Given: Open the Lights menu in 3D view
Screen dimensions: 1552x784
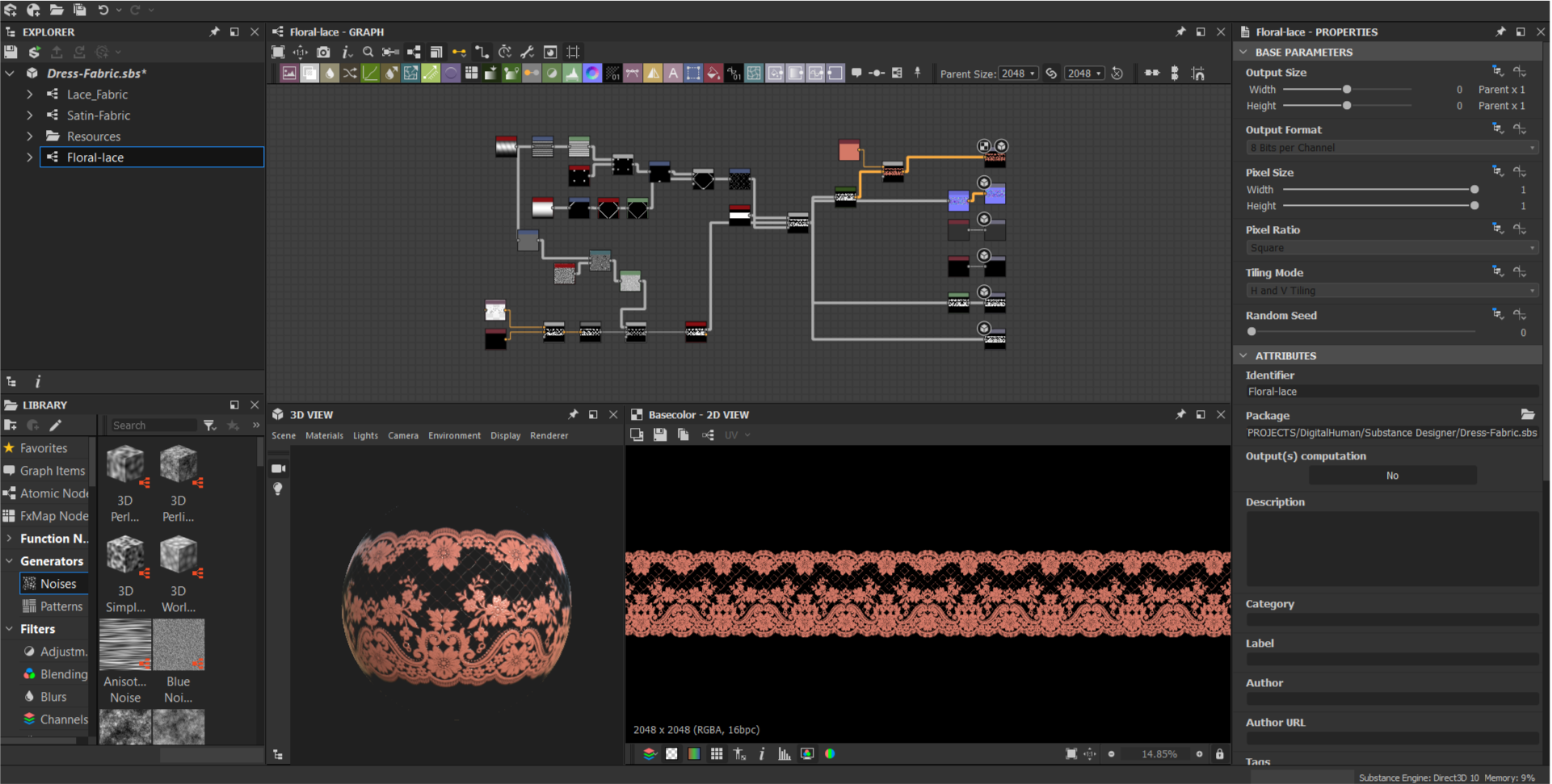Looking at the screenshot, I should pos(365,435).
